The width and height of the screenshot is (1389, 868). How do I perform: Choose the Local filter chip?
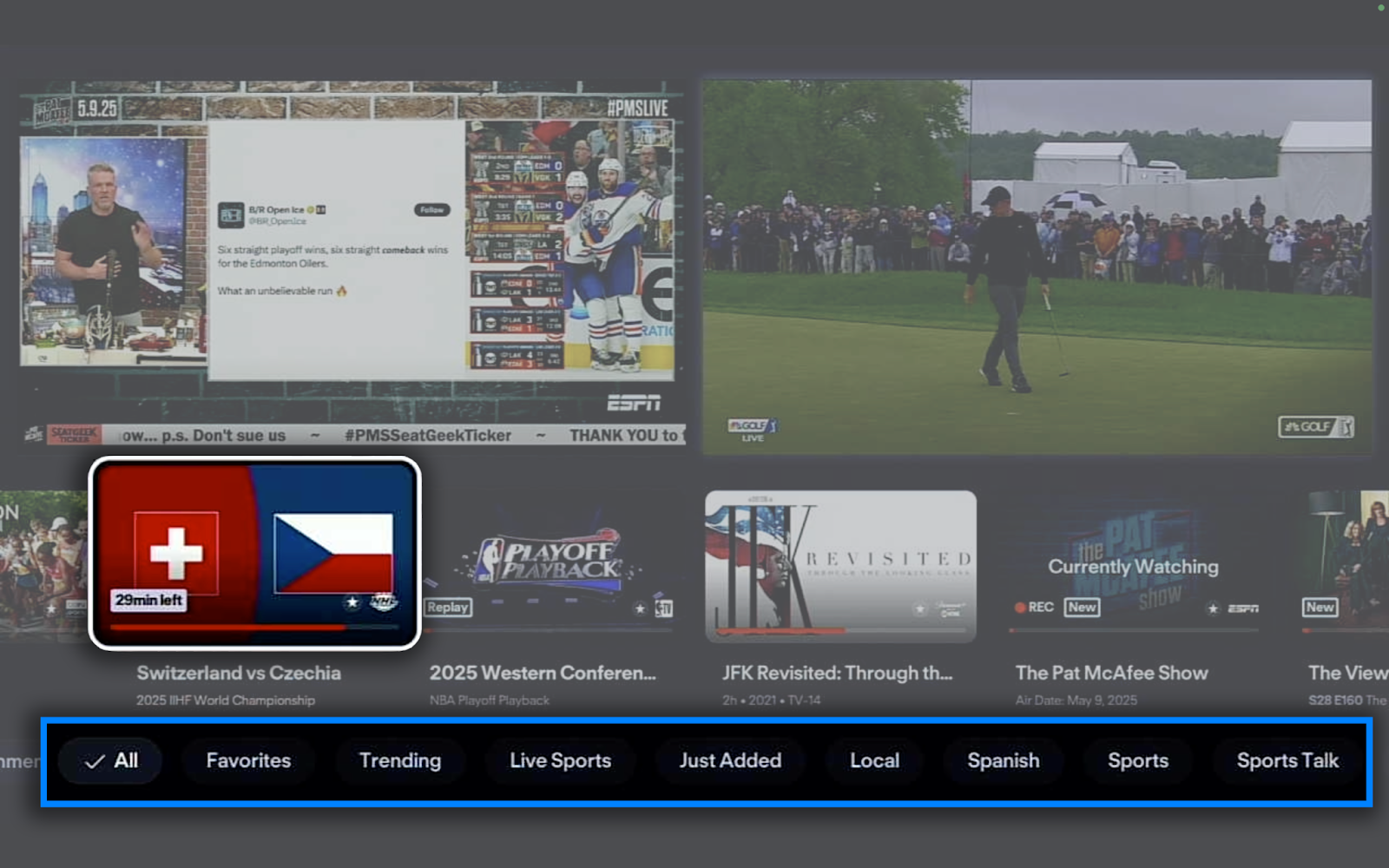(x=874, y=761)
